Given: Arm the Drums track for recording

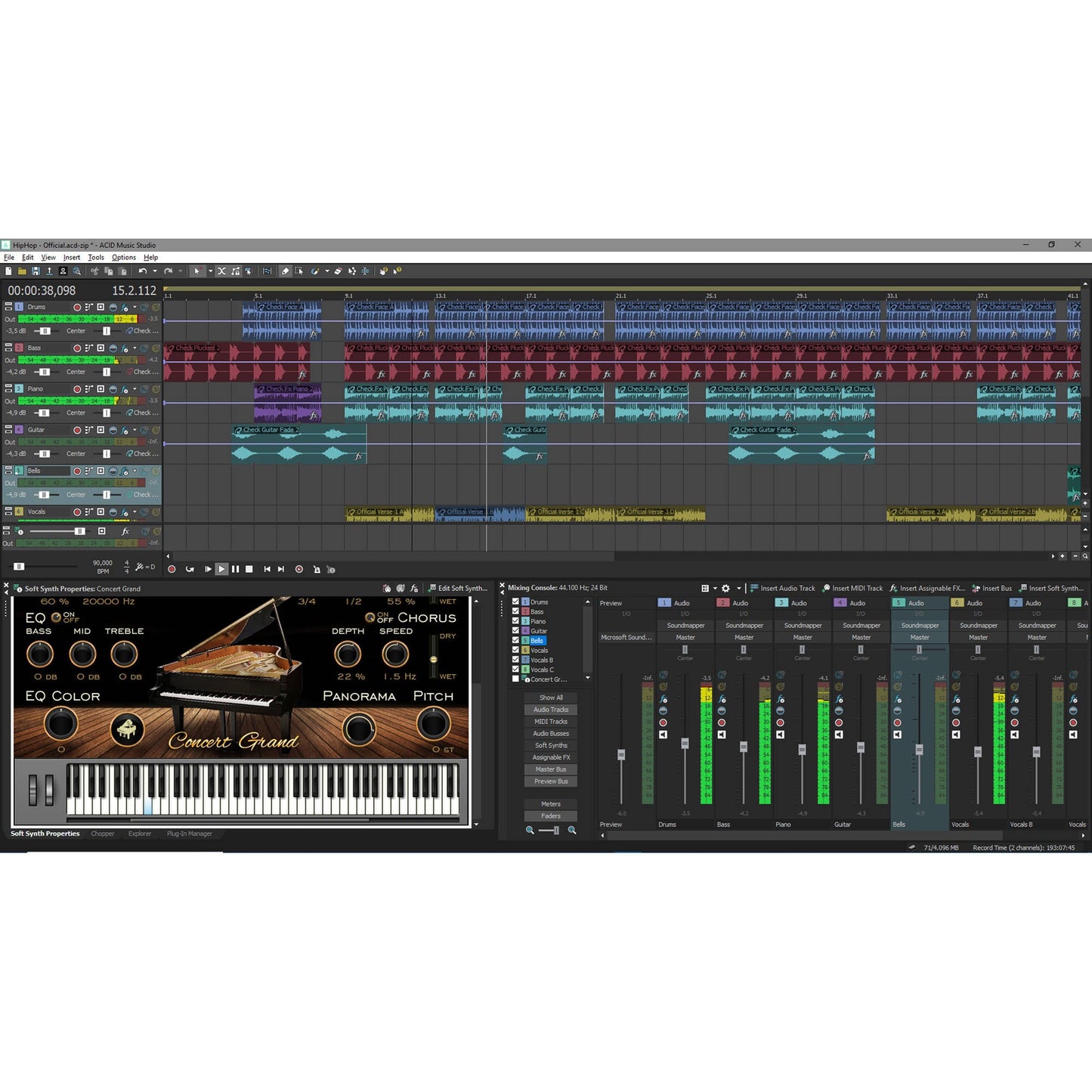Looking at the screenshot, I should (x=78, y=308).
